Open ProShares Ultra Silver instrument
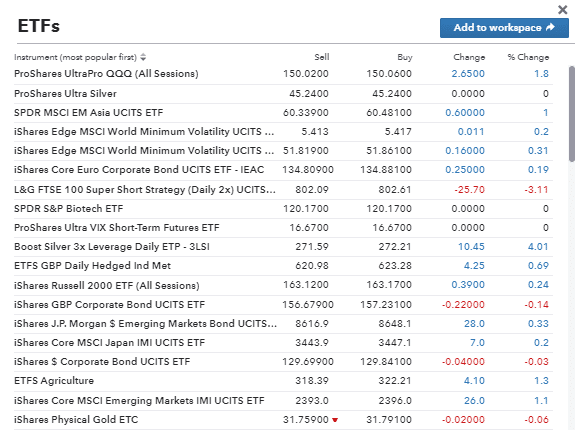The width and height of the screenshot is (575, 430). [65, 94]
